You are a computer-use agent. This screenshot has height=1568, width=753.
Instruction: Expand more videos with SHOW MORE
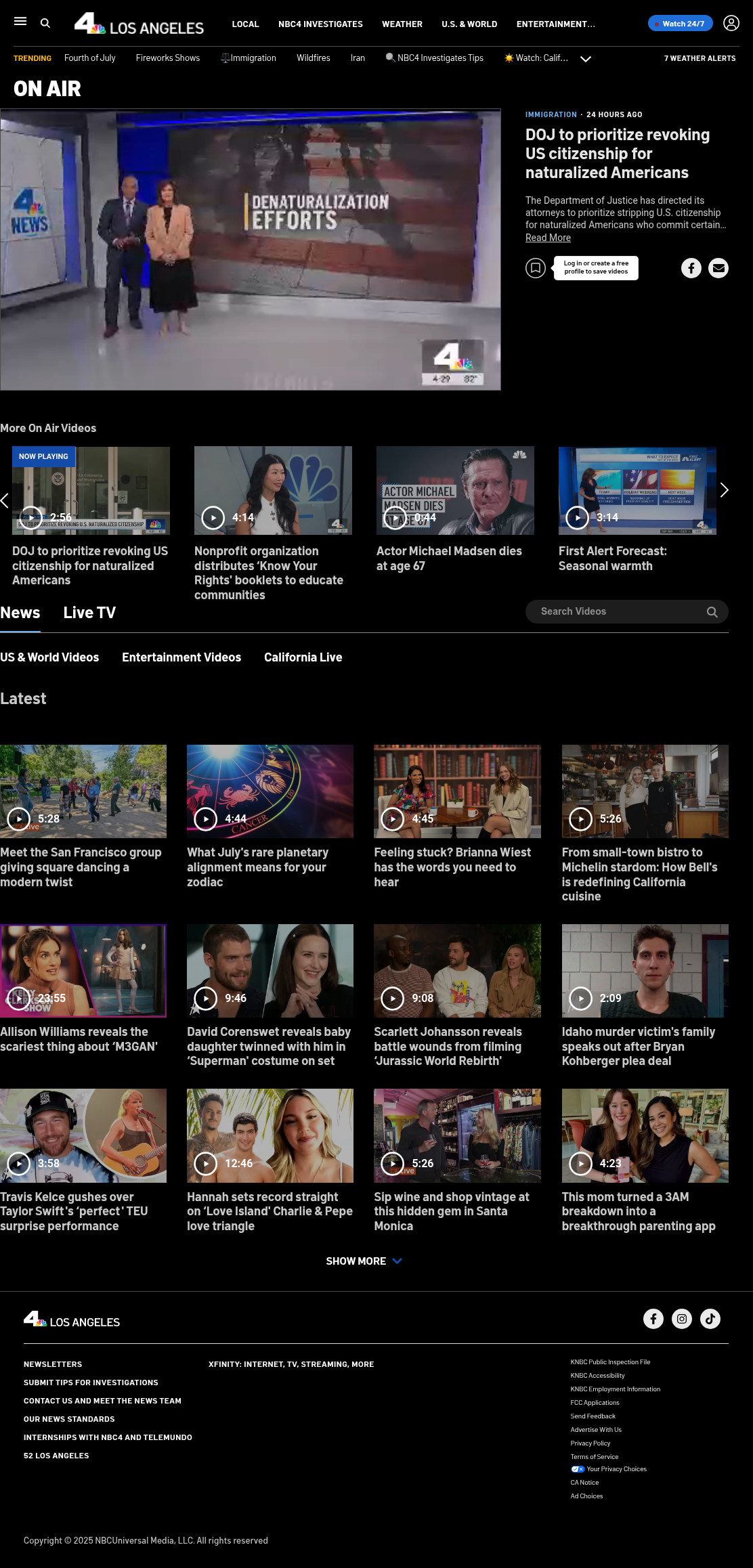[364, 1261]
